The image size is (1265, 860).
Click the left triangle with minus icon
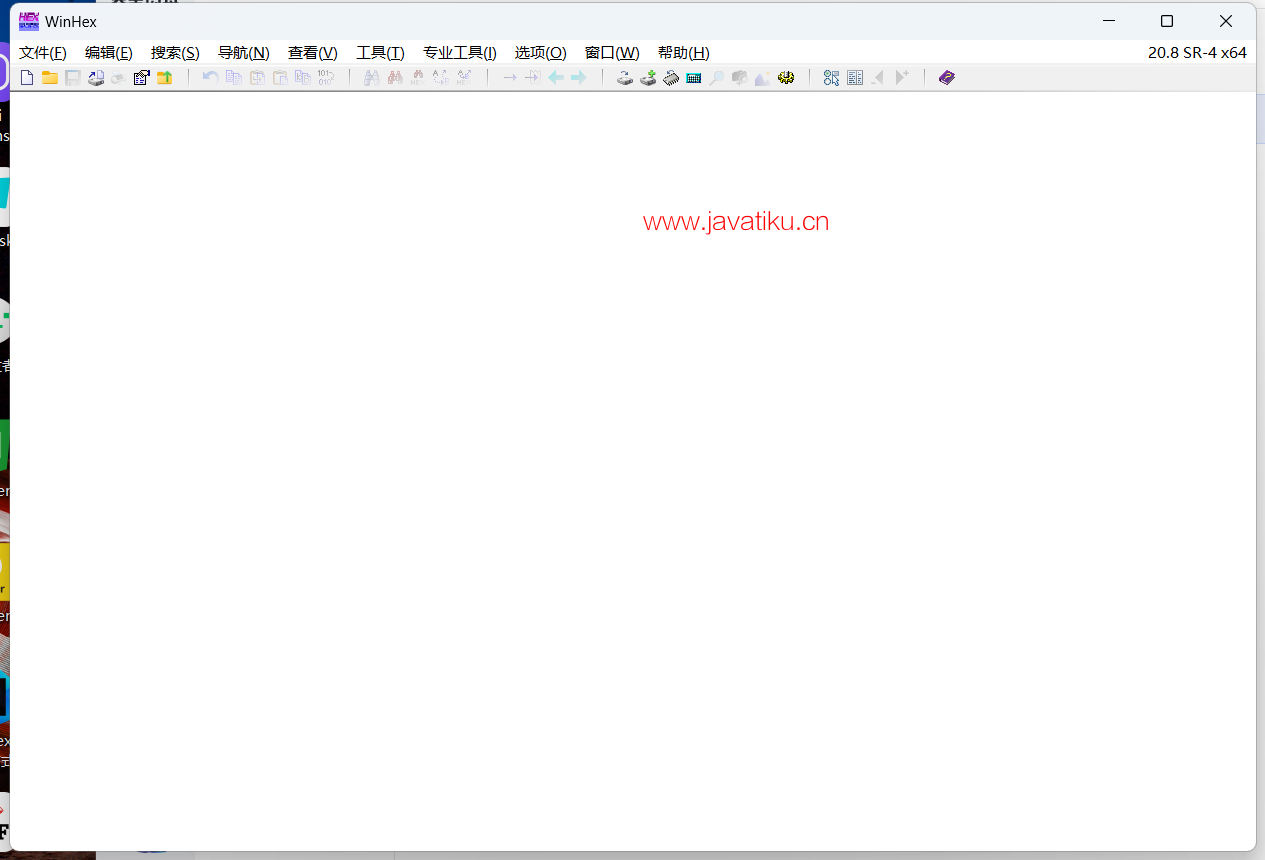click(878, 77)
